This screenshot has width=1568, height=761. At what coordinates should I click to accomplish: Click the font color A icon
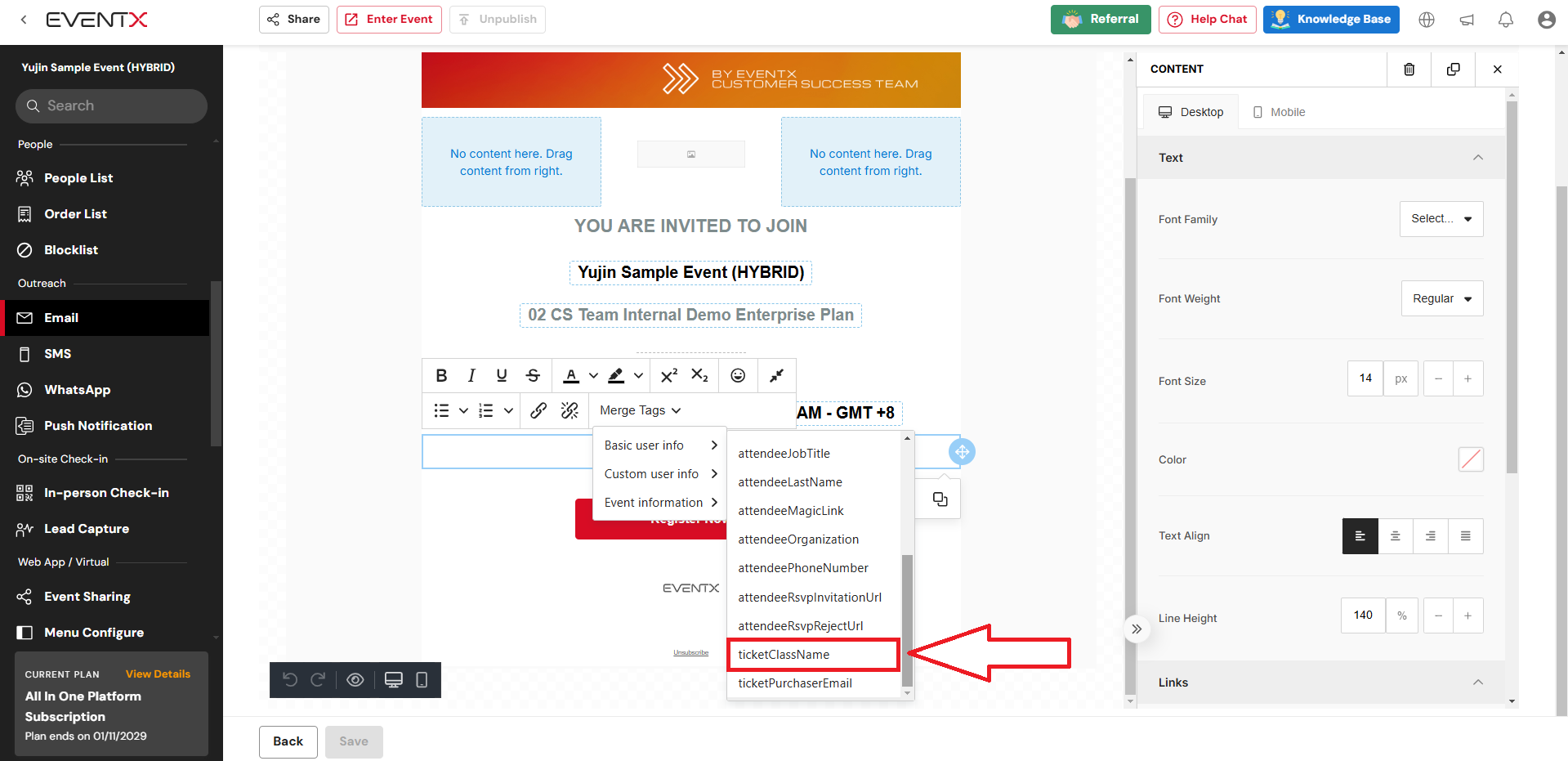pos(571,375)
